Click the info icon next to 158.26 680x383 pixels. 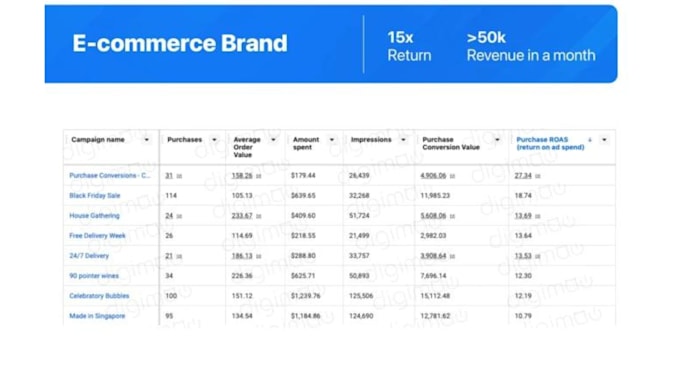[x=258, y=176]
